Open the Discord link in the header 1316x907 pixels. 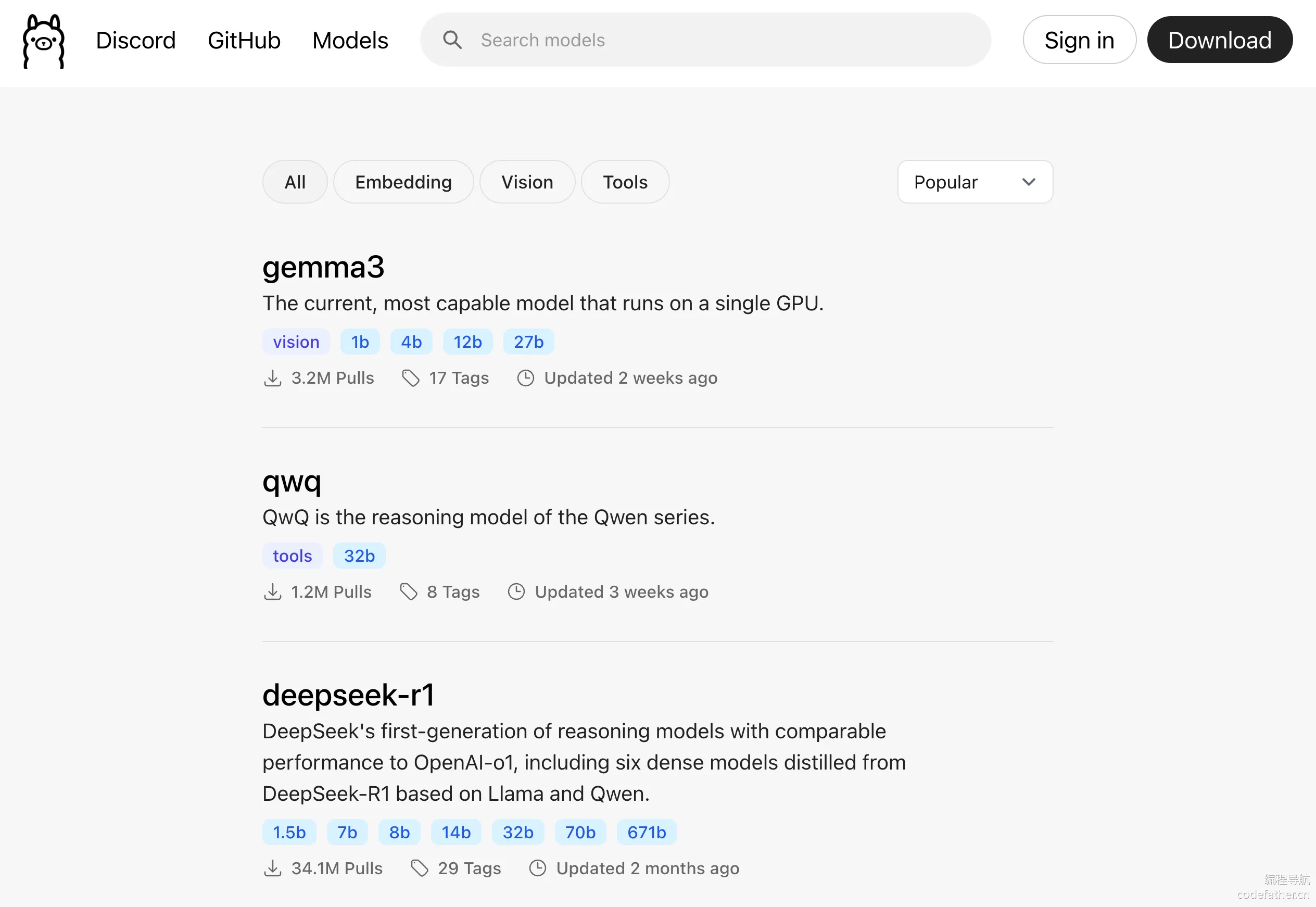coord(136,40)
